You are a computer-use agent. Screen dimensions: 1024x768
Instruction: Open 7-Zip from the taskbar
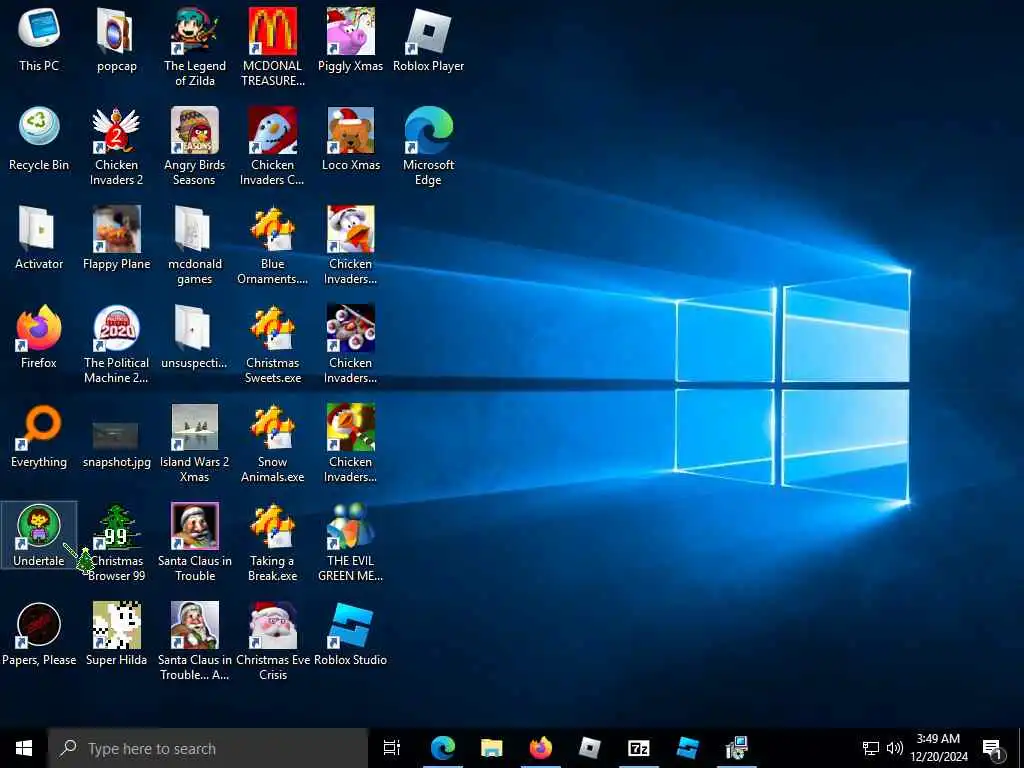point(639,748)
